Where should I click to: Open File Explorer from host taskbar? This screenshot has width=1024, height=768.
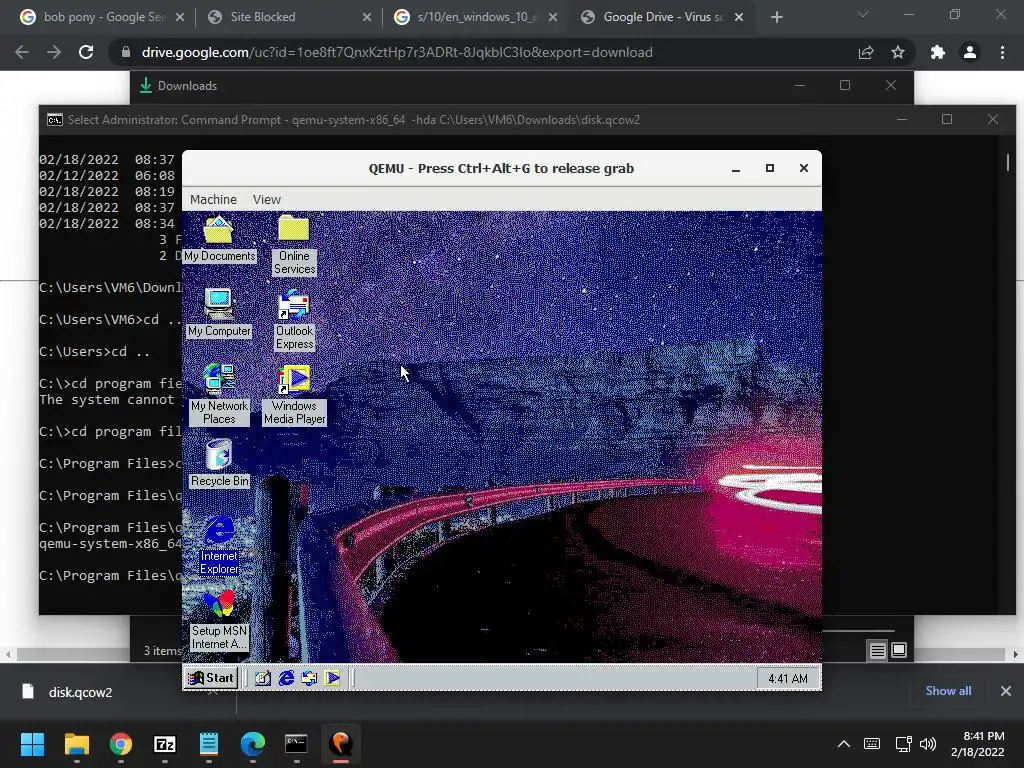point(76,744)
